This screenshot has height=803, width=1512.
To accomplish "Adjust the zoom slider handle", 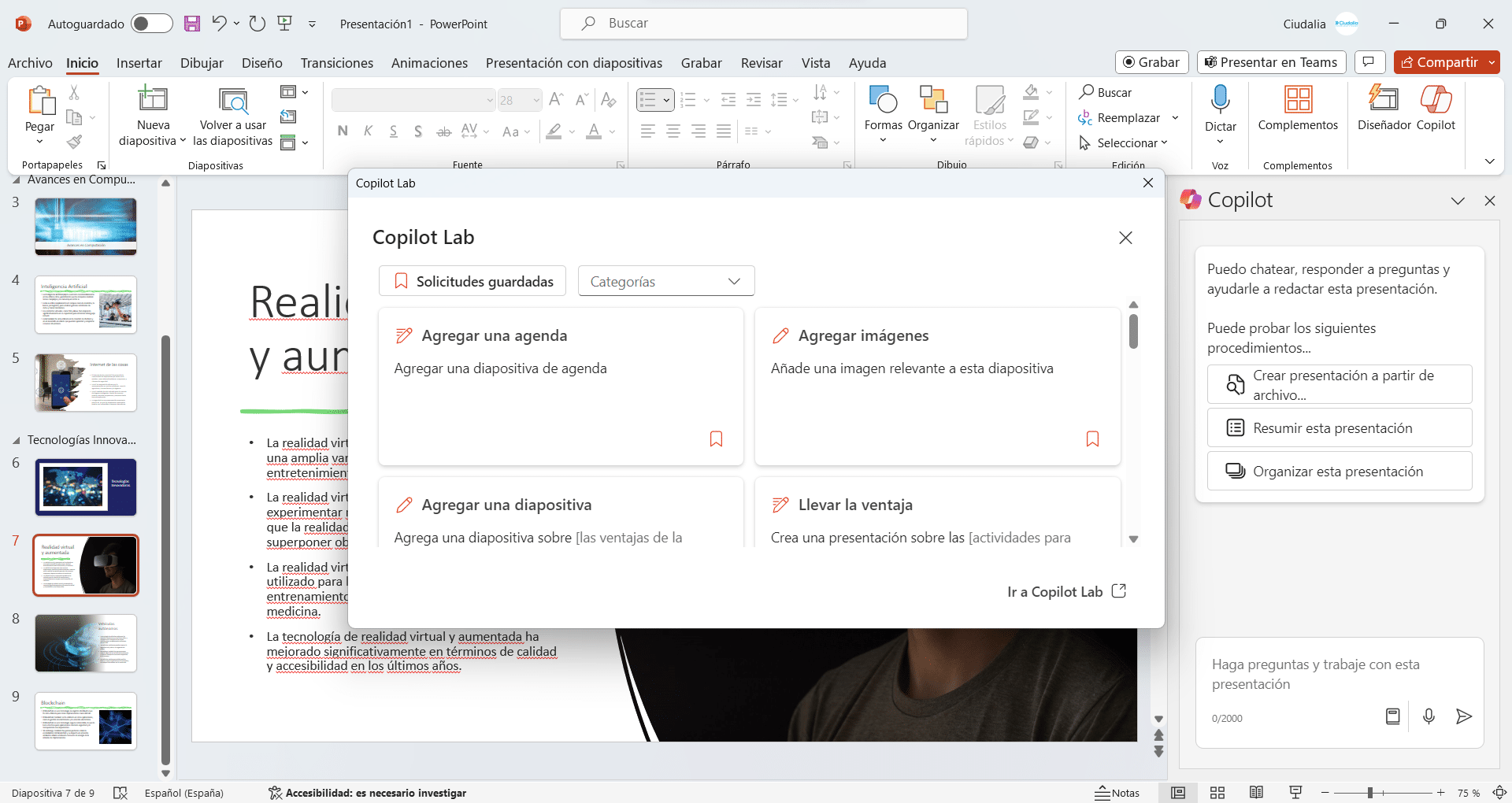I will click(1370, 793).
